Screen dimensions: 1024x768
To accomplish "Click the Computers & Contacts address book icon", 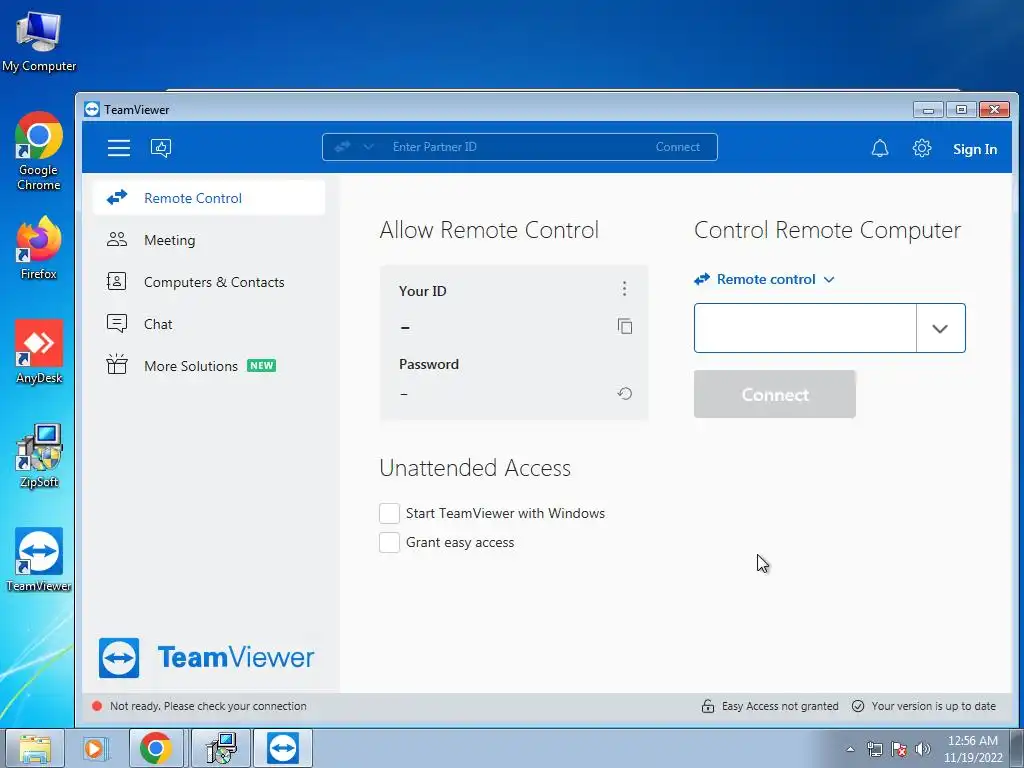I will (x=117, y=281).
